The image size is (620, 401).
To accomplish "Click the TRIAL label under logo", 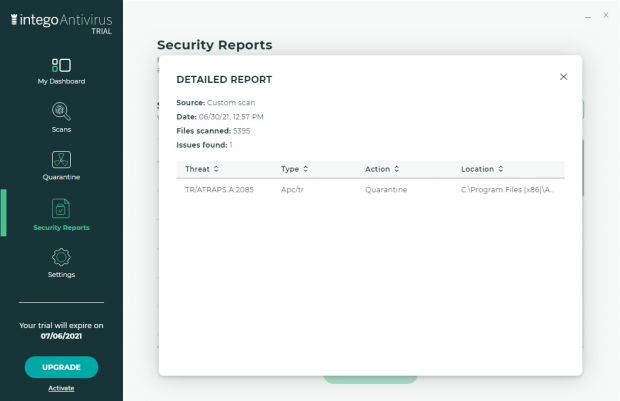I will click(102, 31).
